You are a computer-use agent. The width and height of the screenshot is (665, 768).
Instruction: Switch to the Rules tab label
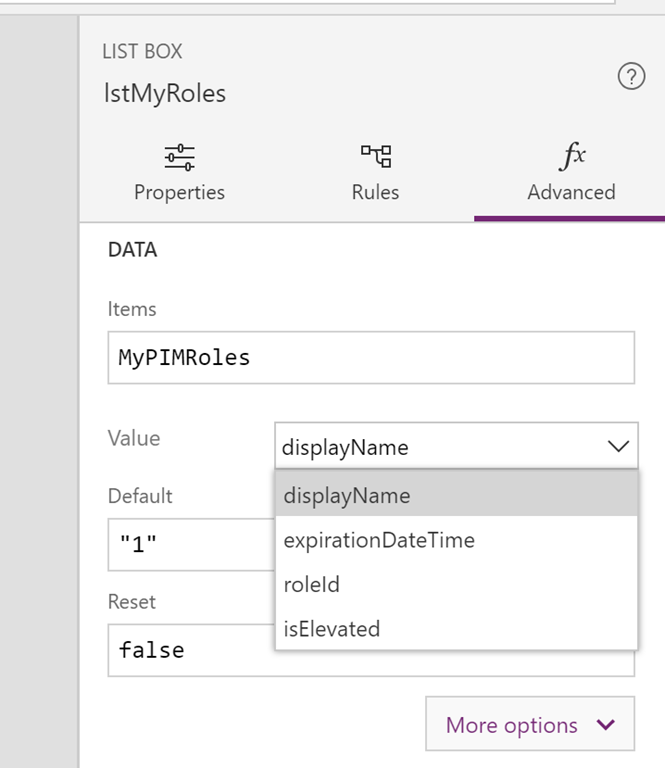[376, 192]
